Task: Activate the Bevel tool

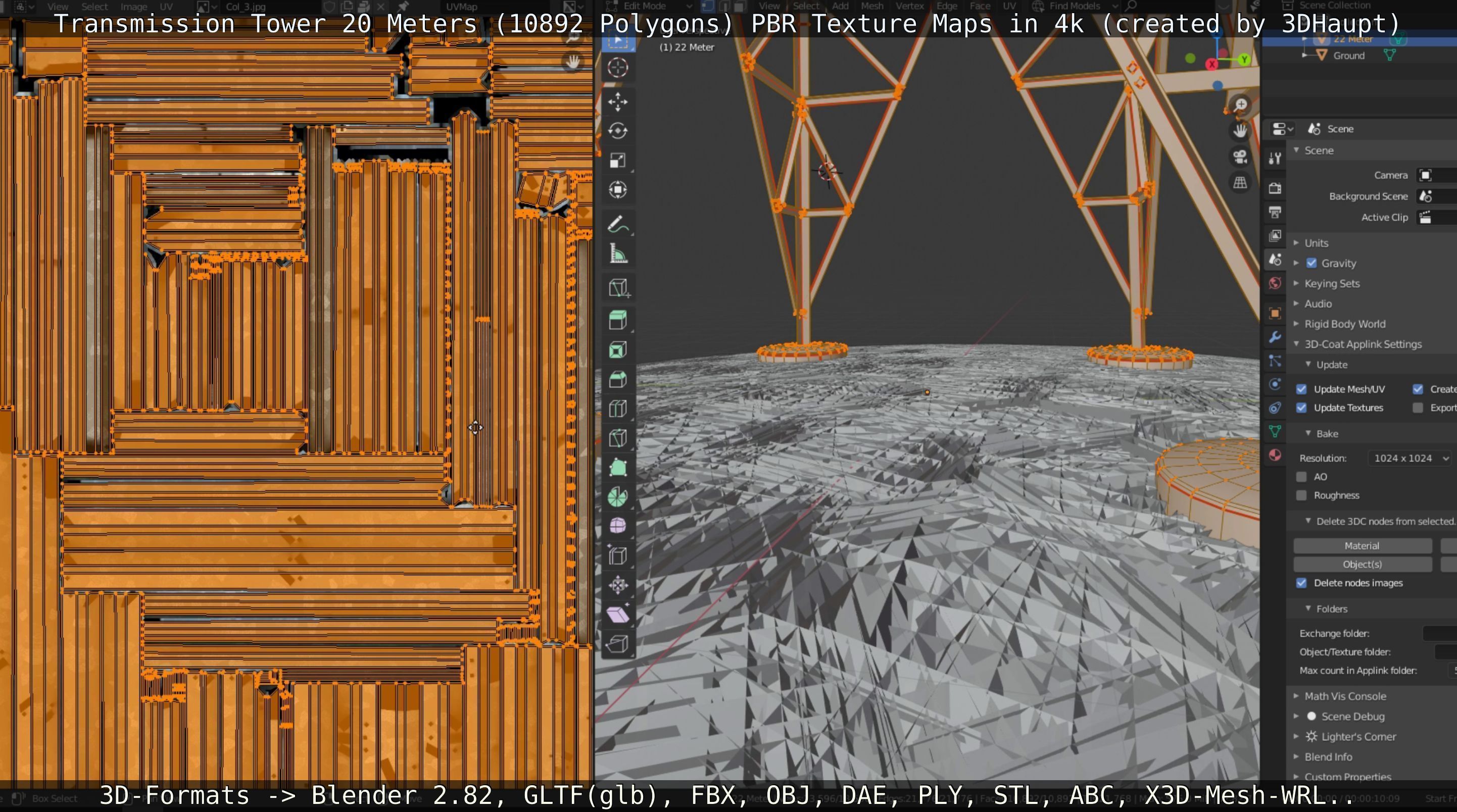Action: pos(618,379)
